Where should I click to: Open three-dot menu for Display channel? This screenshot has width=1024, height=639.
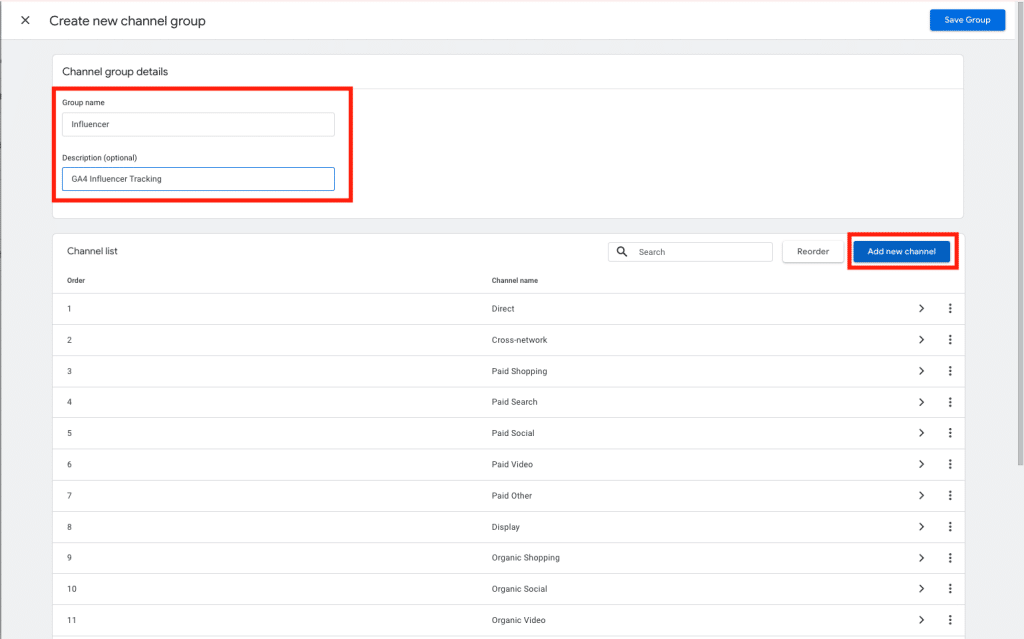[x=949, y=527]
